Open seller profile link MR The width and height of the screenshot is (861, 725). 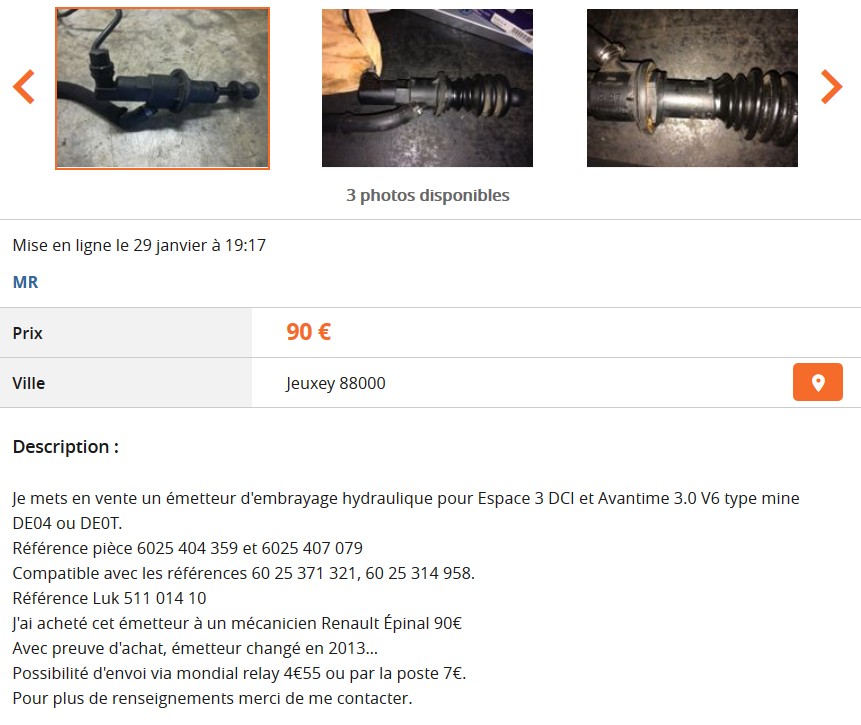click(x=25, y=282)
